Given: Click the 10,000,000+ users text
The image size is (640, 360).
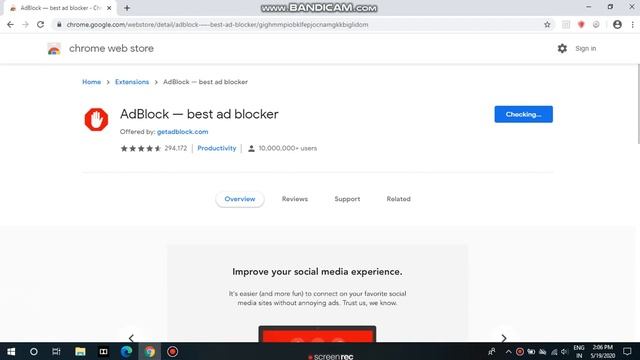Looking at the screenshot, I should point(287,148).
